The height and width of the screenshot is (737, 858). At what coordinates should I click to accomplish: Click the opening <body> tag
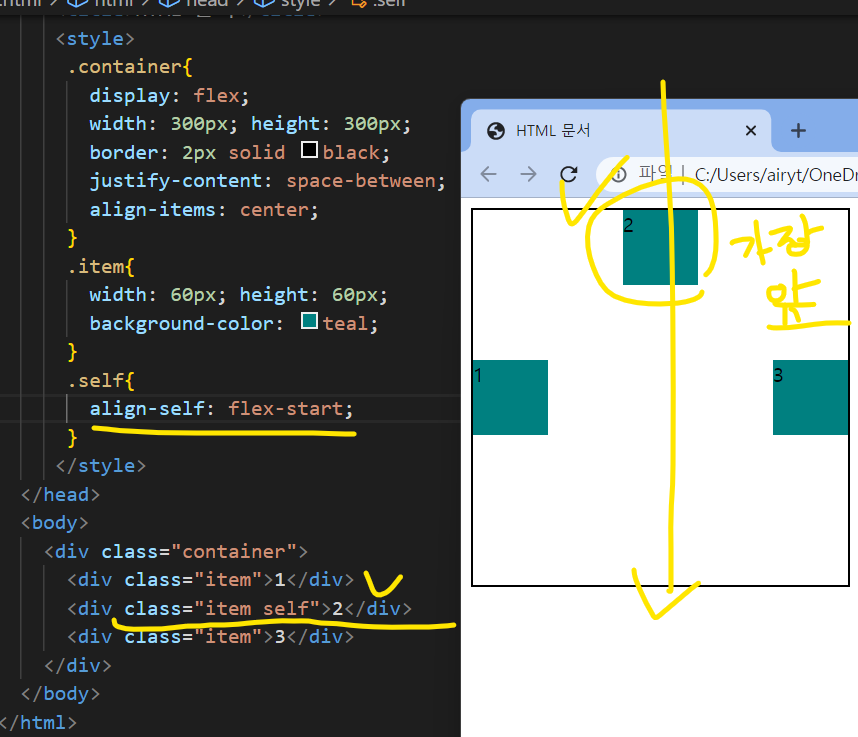(55, 523)
